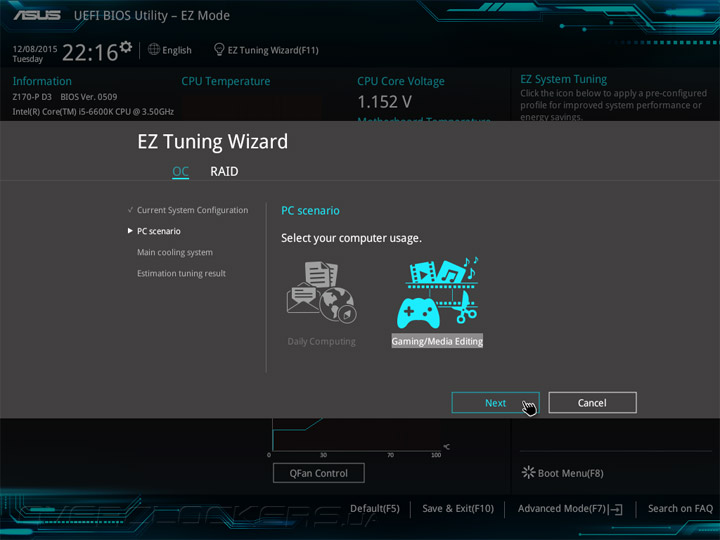
Task: Click Save & Exit(F10)
Action: [x=458, y=509]
